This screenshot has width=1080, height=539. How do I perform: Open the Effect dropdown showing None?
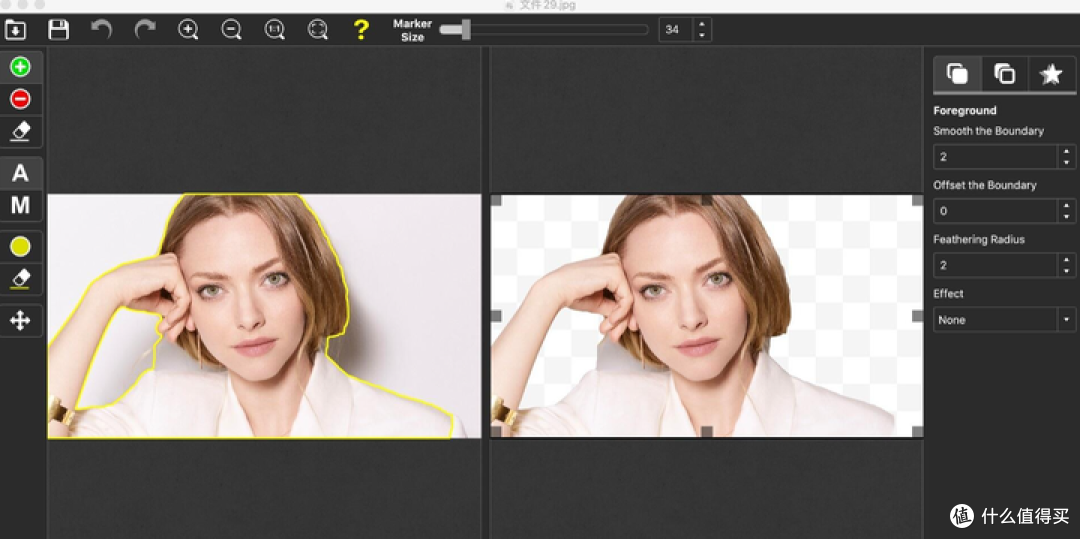[1004, 319]
